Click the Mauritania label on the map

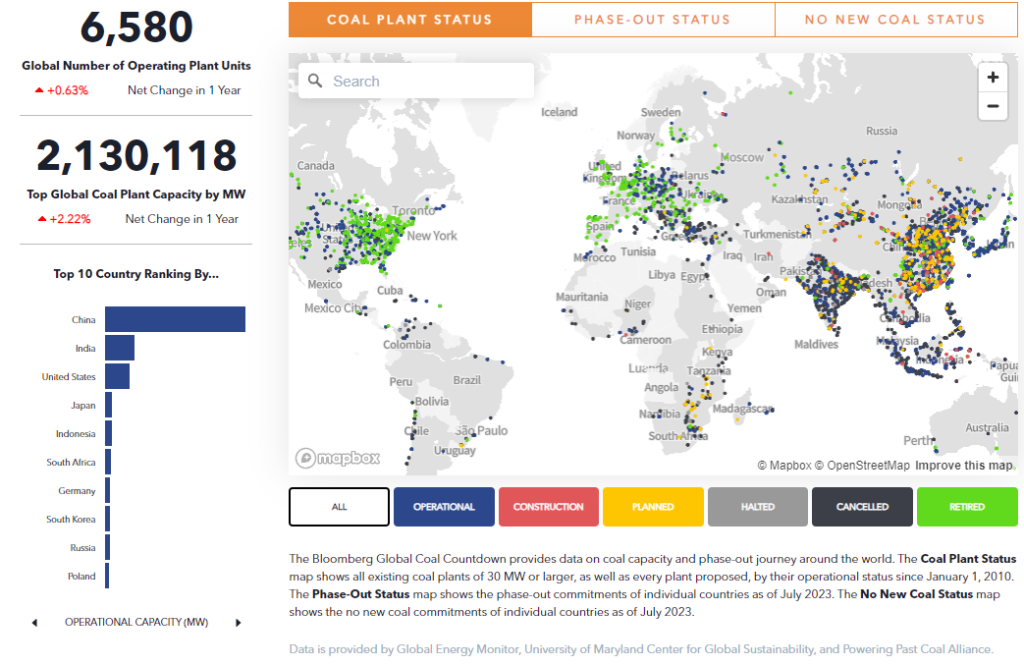[x=582, y=297]
